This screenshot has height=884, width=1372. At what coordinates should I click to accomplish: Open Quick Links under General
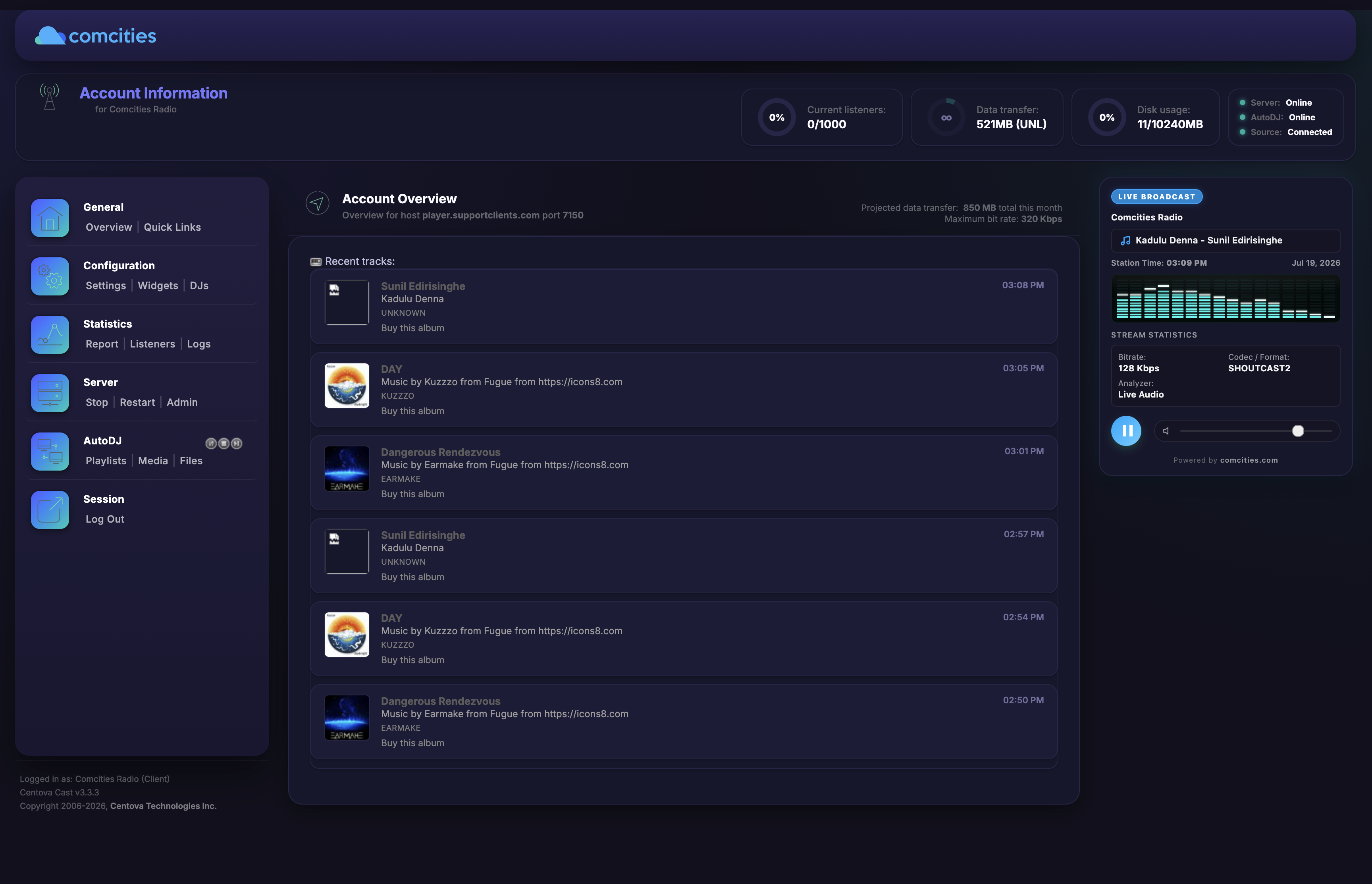pyautogui.click(x=172, y=227)
